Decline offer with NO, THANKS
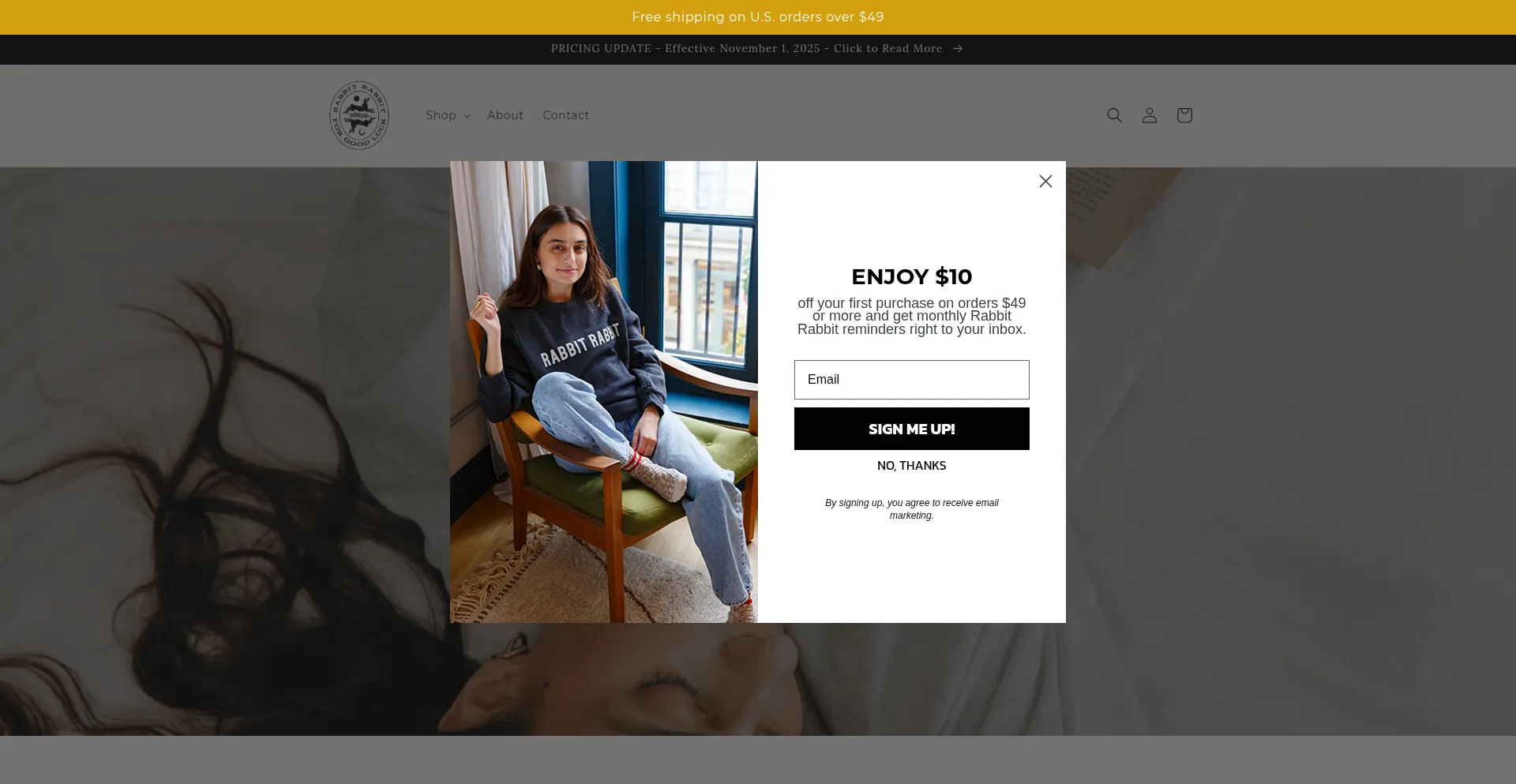 912,466
